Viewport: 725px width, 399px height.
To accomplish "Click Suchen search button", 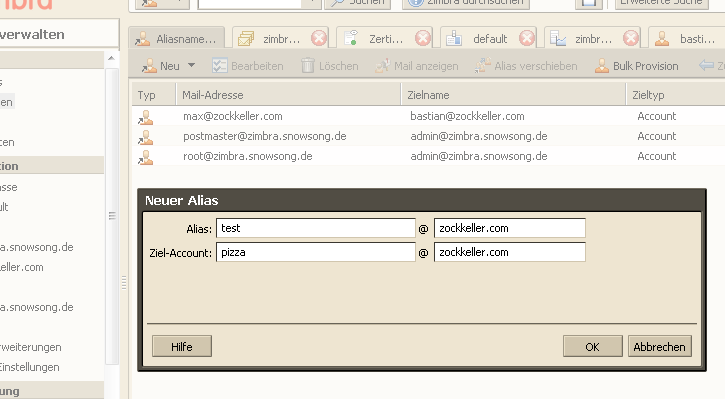I will 357,3.
